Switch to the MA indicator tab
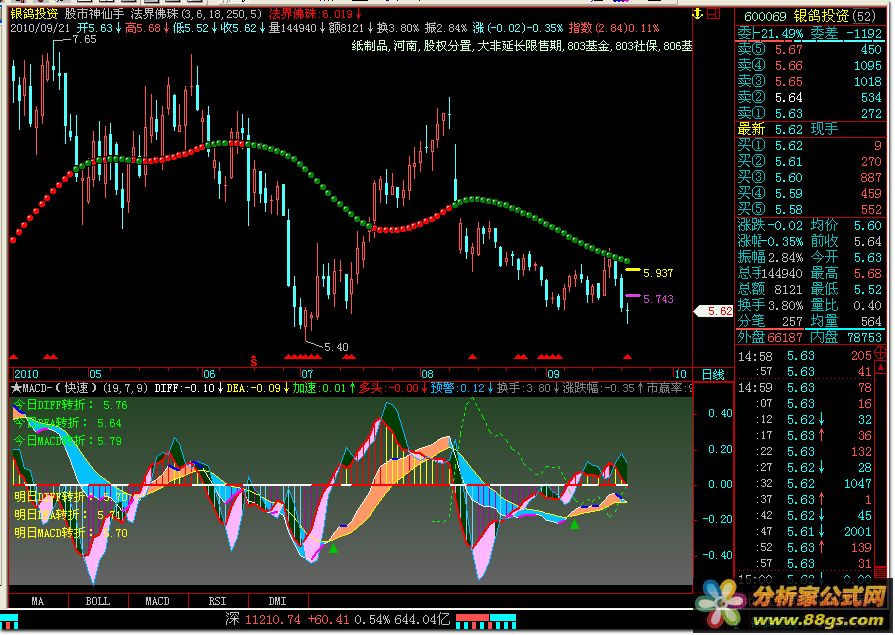895x635 pixels. pyautogui.click(x=38, y=601)
